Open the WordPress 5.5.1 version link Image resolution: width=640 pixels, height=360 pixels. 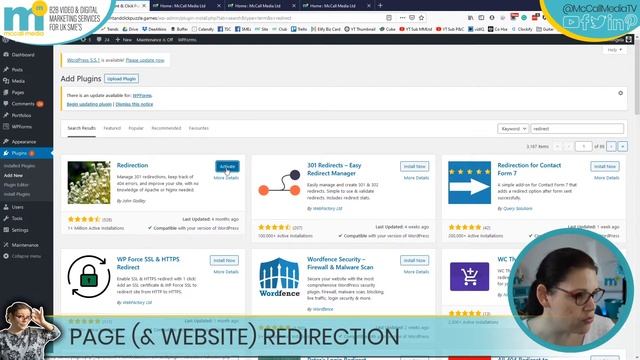pyautogui.click(x=83, y=60)
